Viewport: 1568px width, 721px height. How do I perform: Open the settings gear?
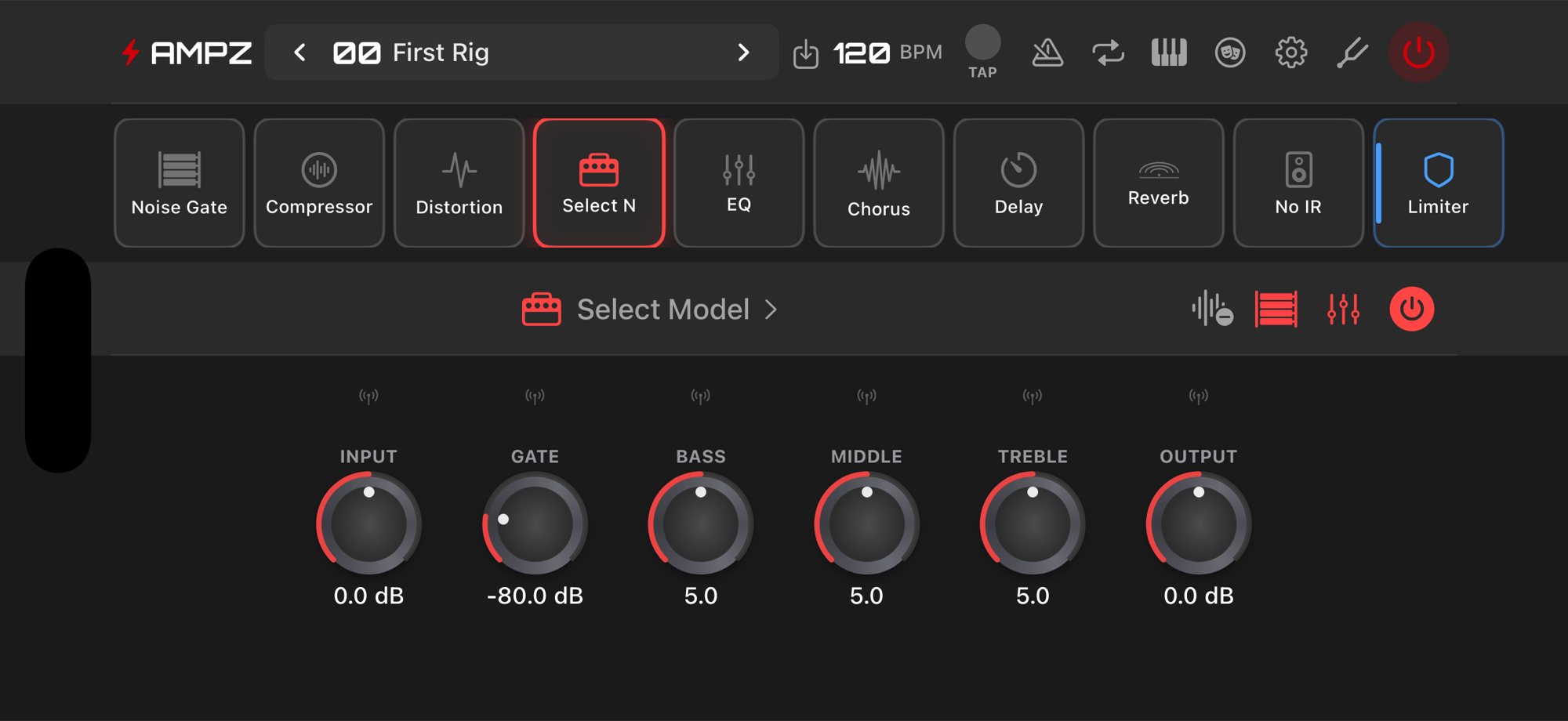coord(1290,53)
